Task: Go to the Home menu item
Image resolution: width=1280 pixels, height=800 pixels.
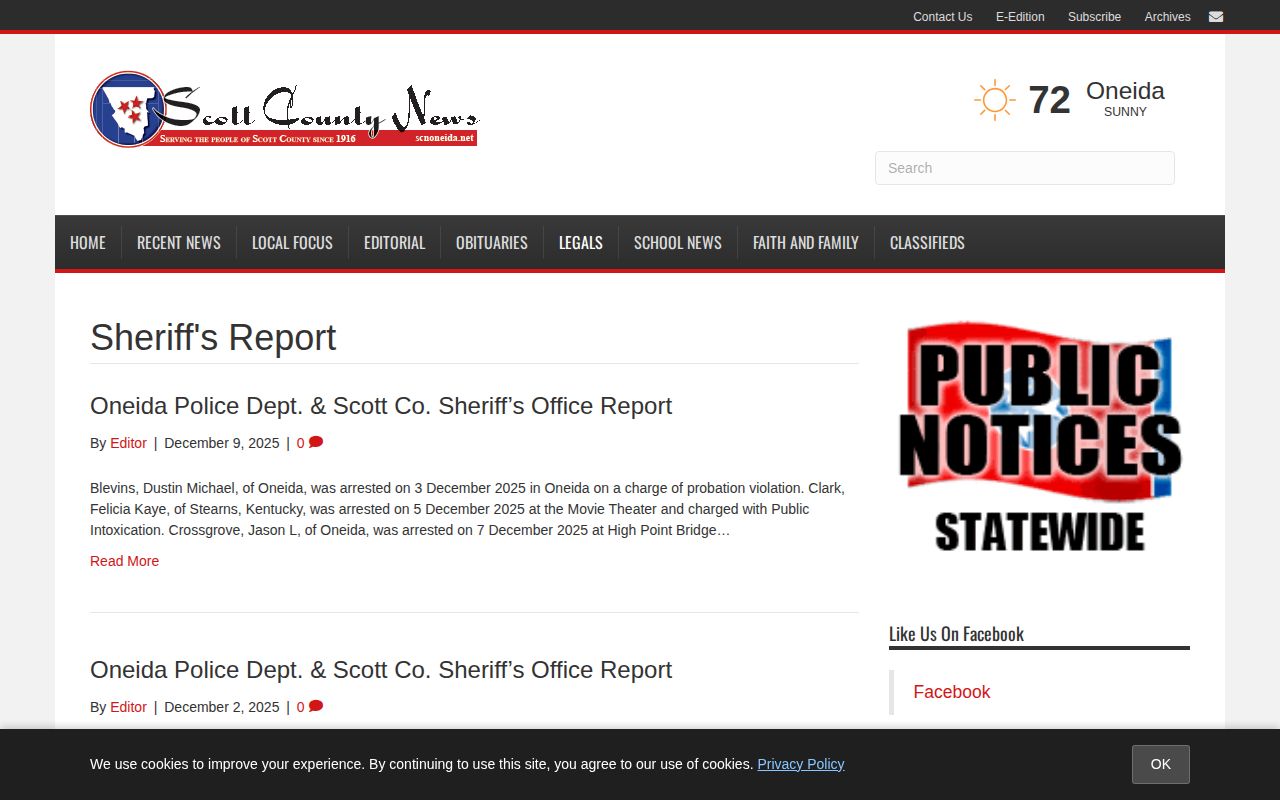Action: point(88,243)
